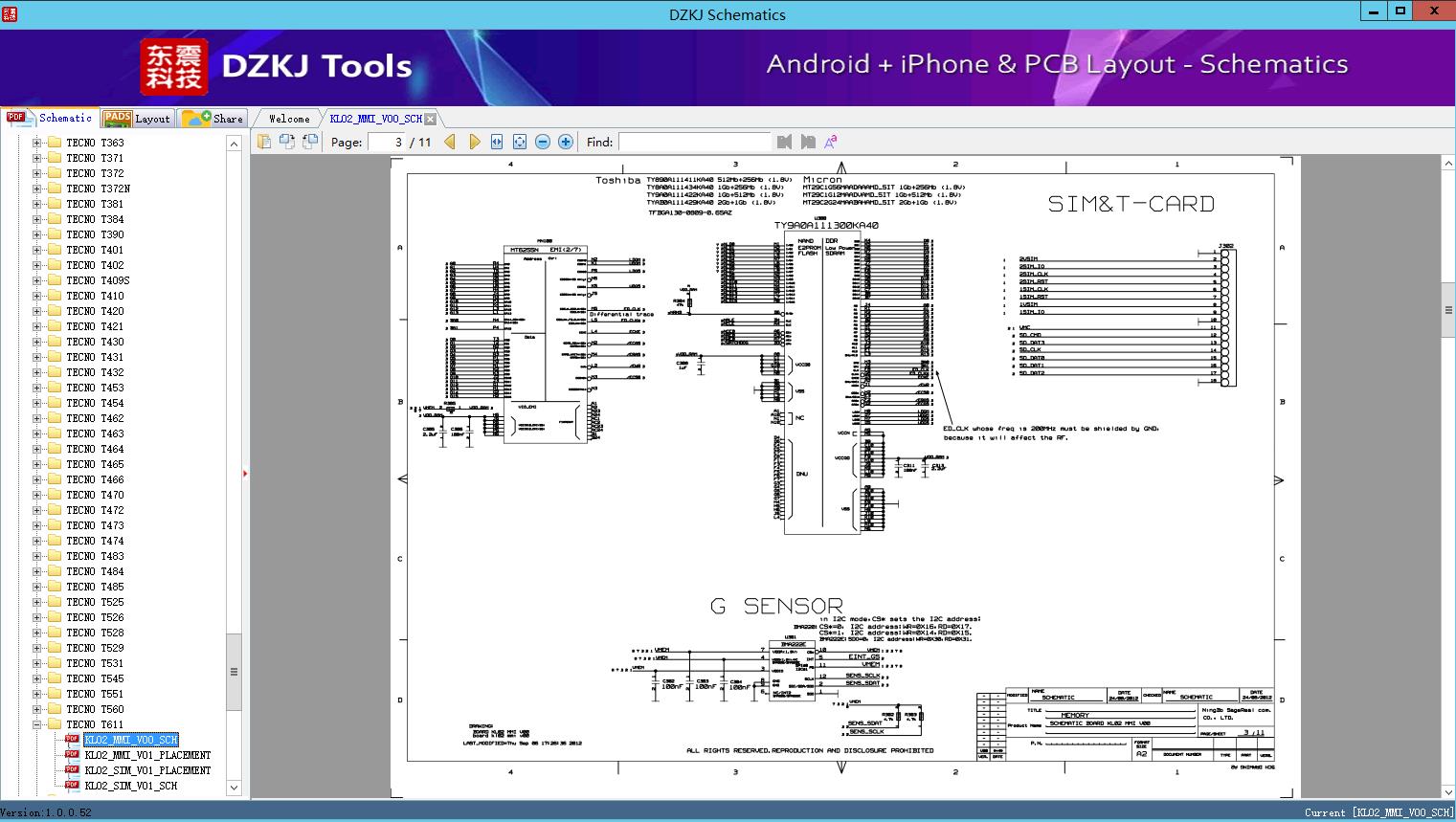
Task: Fit page to width icon
Action: click(497, 142)
